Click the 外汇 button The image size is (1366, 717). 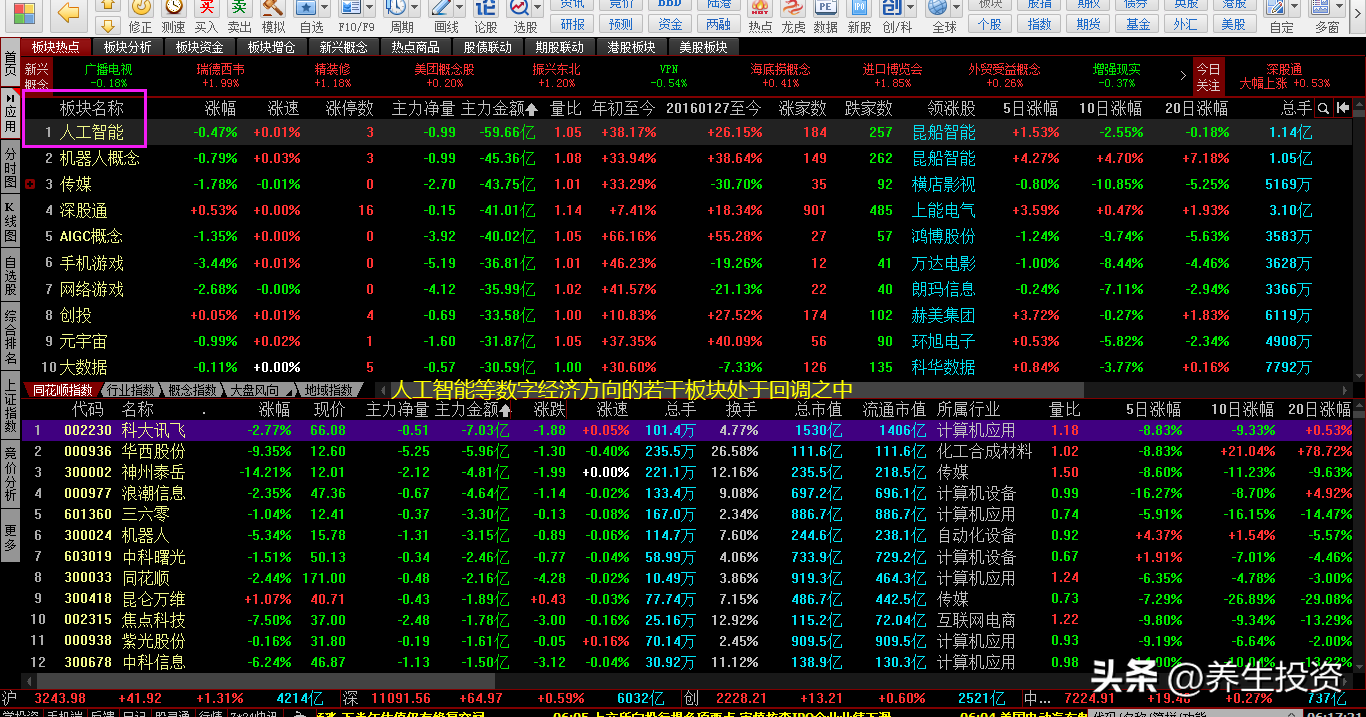[1186, 24]
